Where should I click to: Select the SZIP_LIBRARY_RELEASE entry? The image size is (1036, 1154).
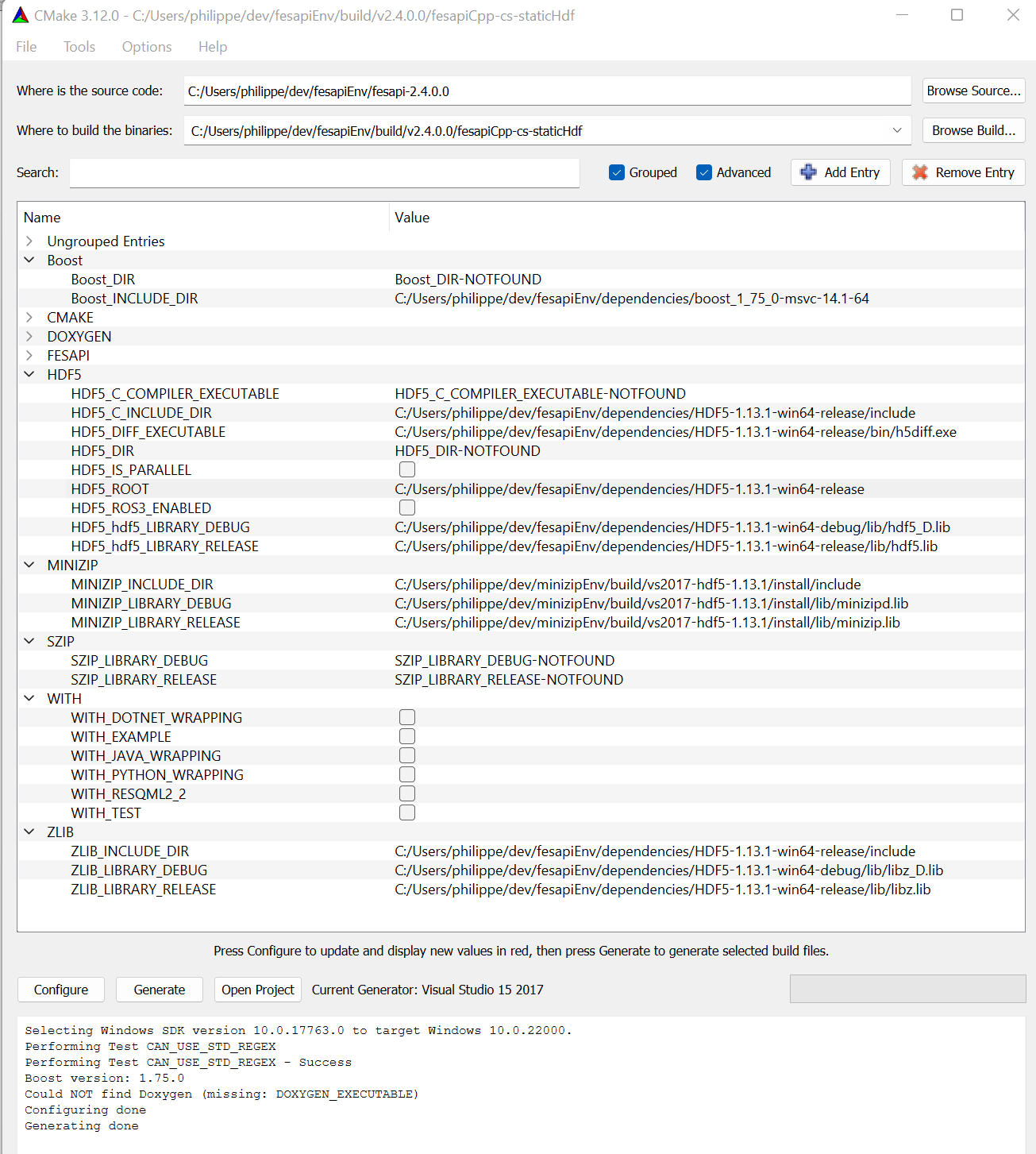[x=144, y=679]
